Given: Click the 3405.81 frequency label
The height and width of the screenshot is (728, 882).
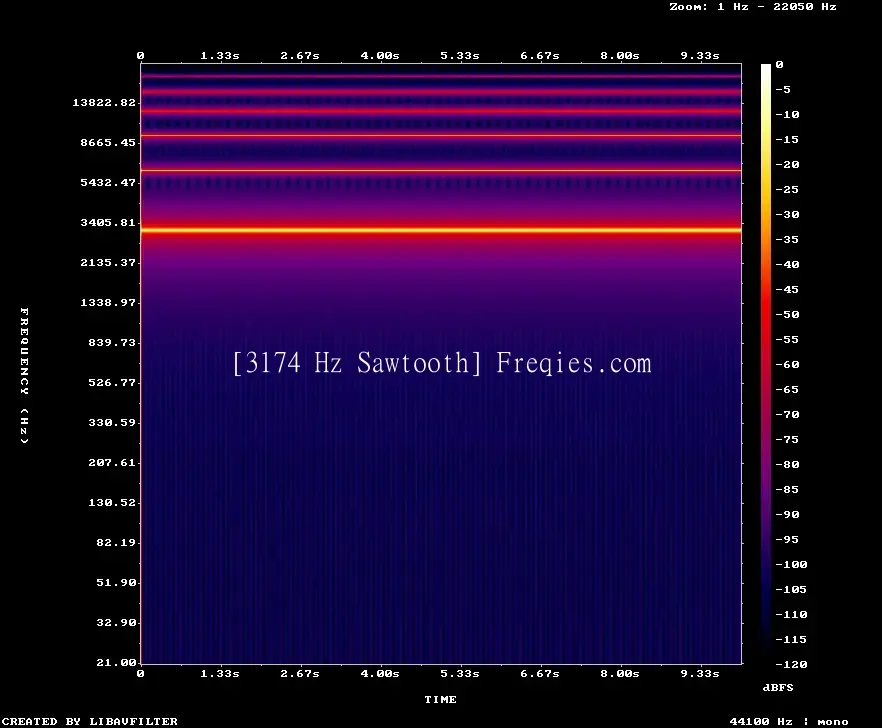Looking at the screenshot, I should (x=108, y=222).
